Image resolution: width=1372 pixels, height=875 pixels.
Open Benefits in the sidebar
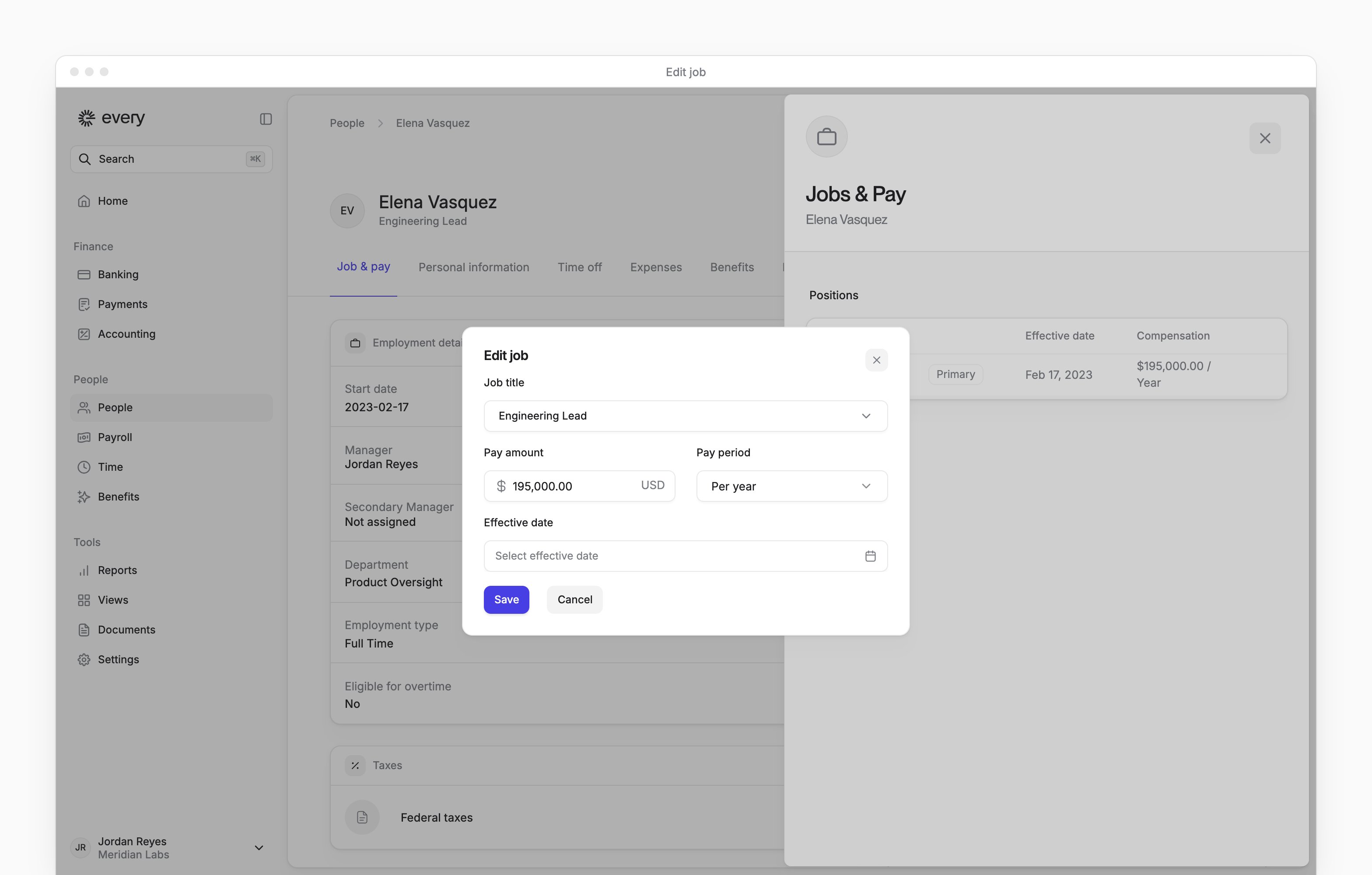click(171, 497)
